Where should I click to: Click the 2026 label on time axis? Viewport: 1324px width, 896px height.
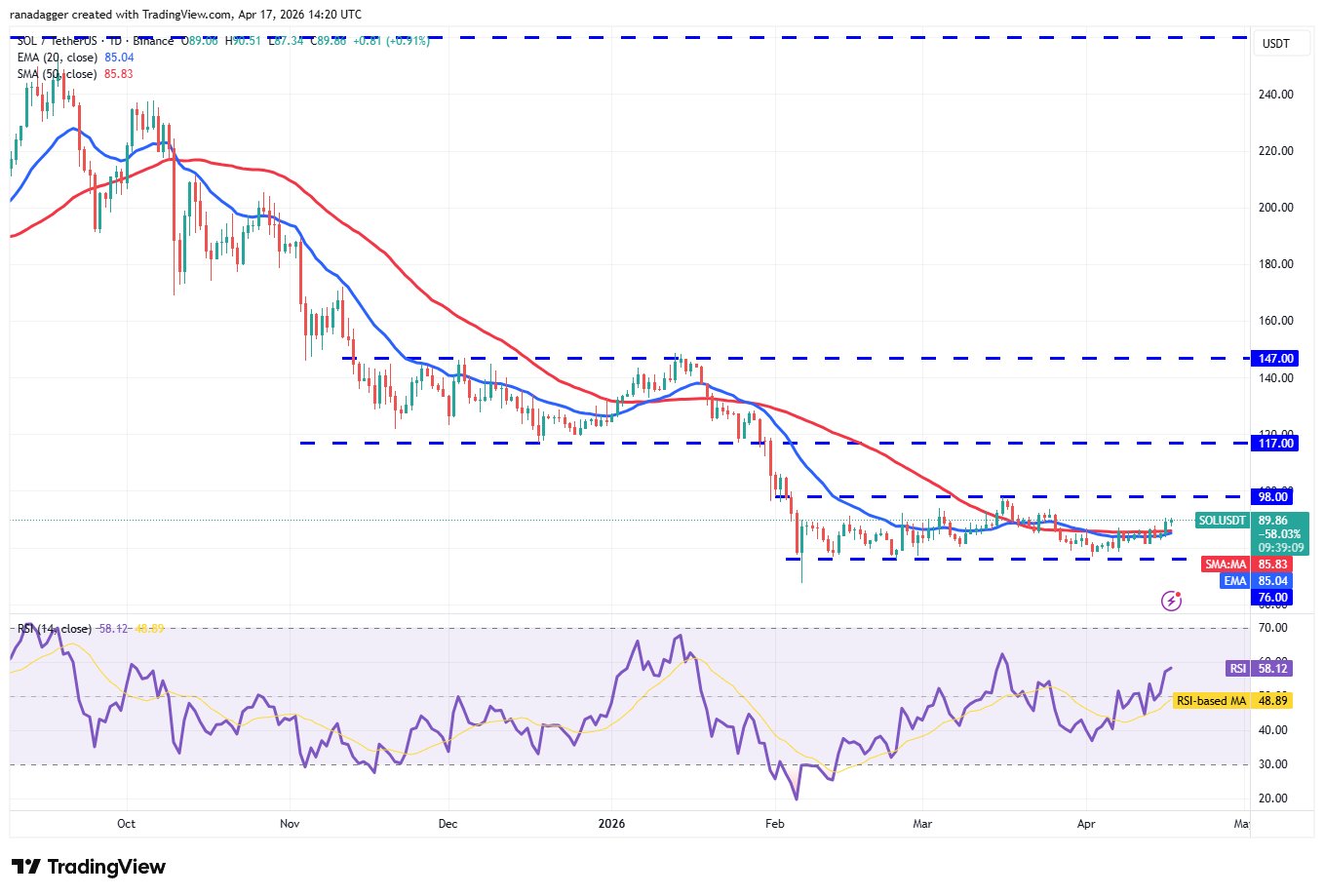coord(611,824)
